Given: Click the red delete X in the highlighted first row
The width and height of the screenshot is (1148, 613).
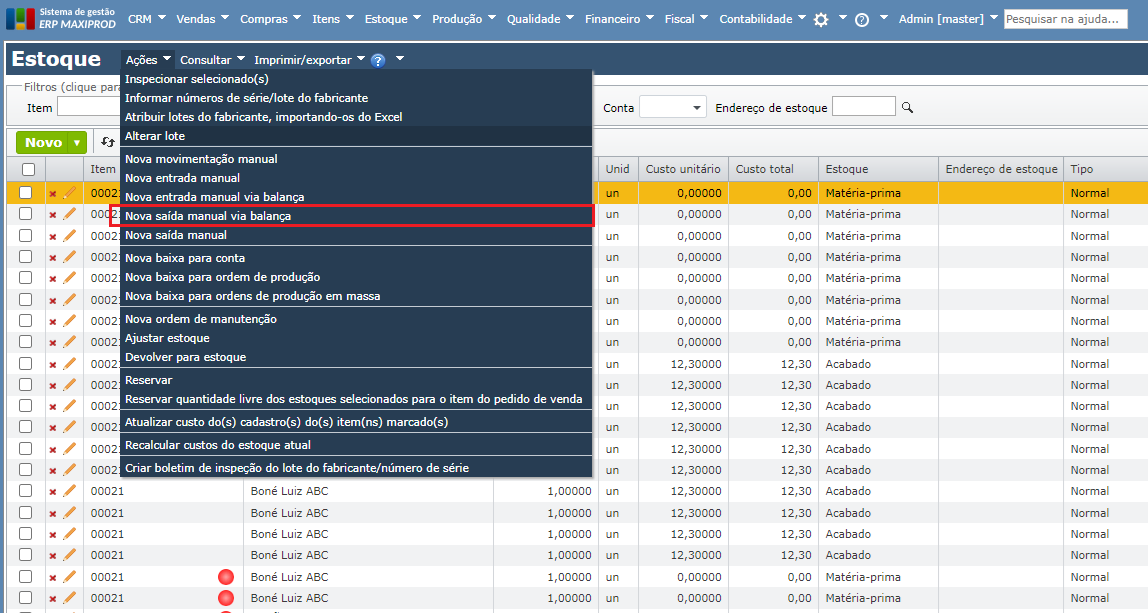Looking at the screenshot, I should pos(53,193).
